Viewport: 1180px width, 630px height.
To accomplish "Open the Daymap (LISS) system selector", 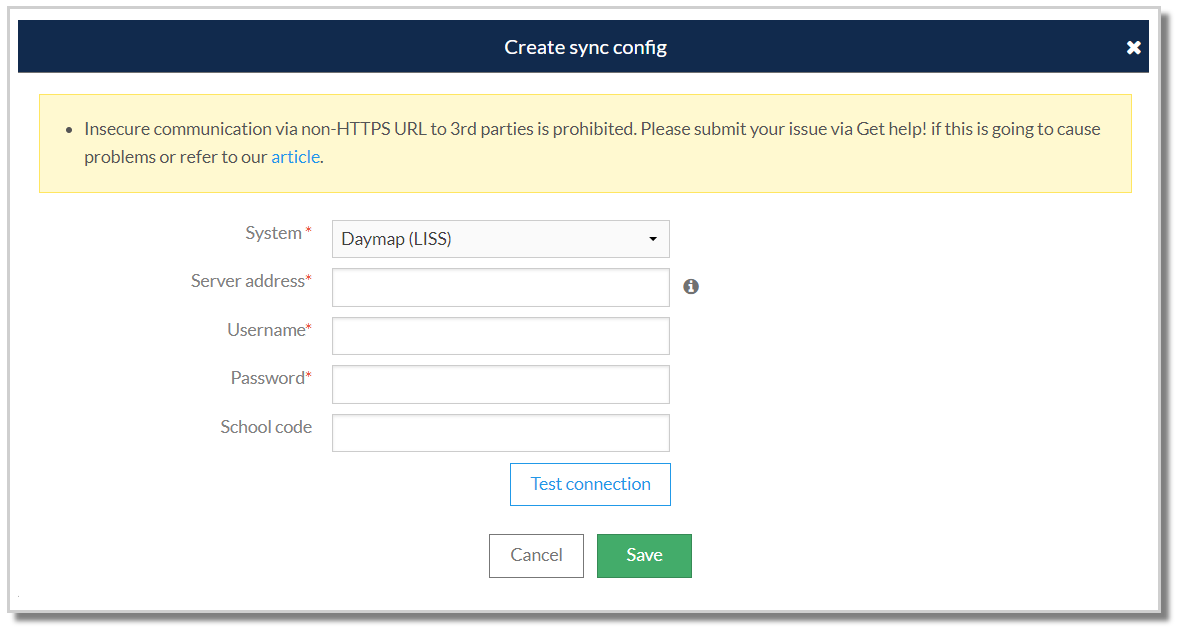I will tap(500, 239).
